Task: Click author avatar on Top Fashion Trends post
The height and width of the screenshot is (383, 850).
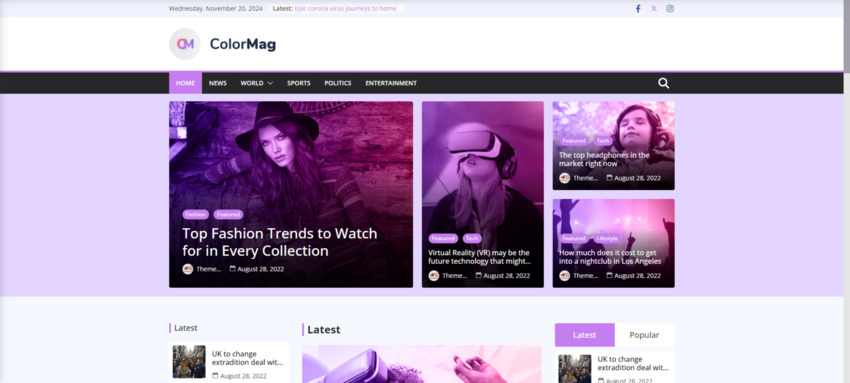Action: tap(188, 269)
